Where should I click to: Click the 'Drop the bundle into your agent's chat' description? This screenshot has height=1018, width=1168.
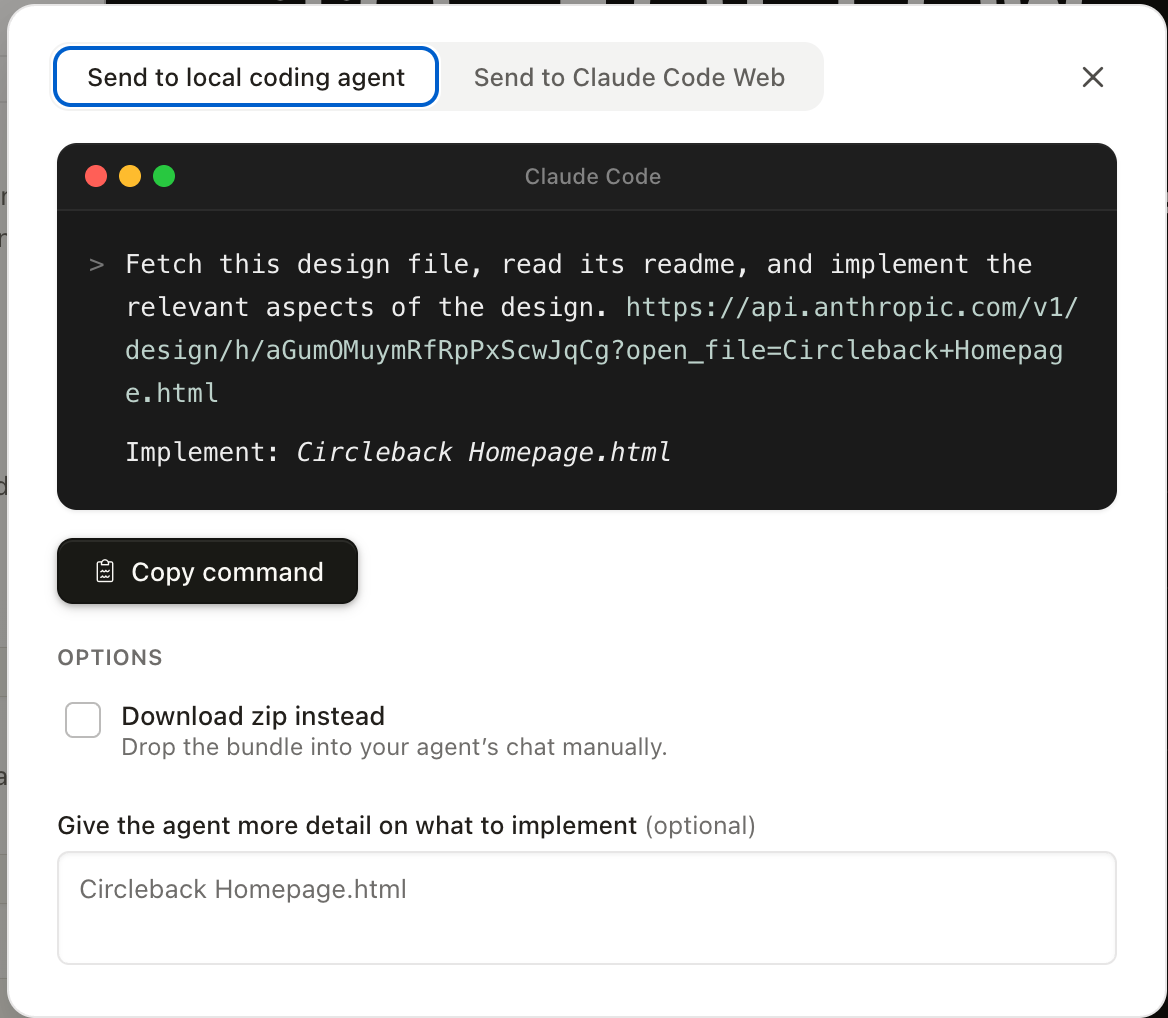click(x=394, y=747)
